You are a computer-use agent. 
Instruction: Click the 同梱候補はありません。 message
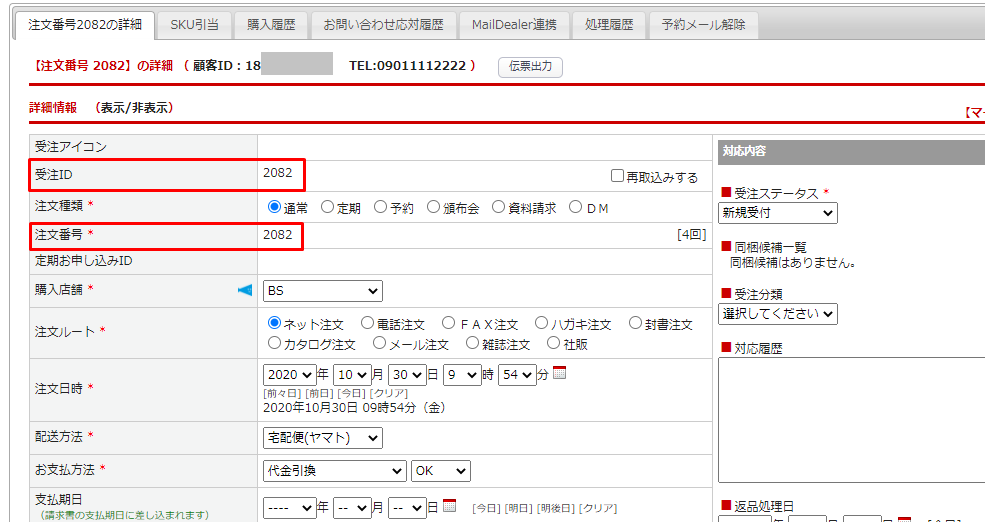point(793,263)
